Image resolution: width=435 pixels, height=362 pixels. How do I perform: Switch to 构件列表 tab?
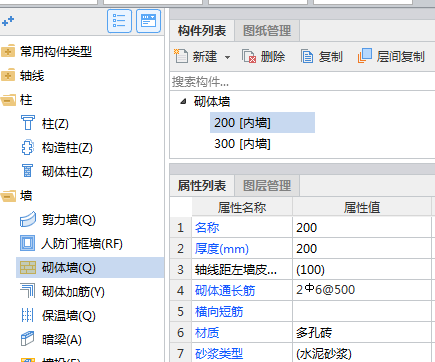(x=202, y=31)
